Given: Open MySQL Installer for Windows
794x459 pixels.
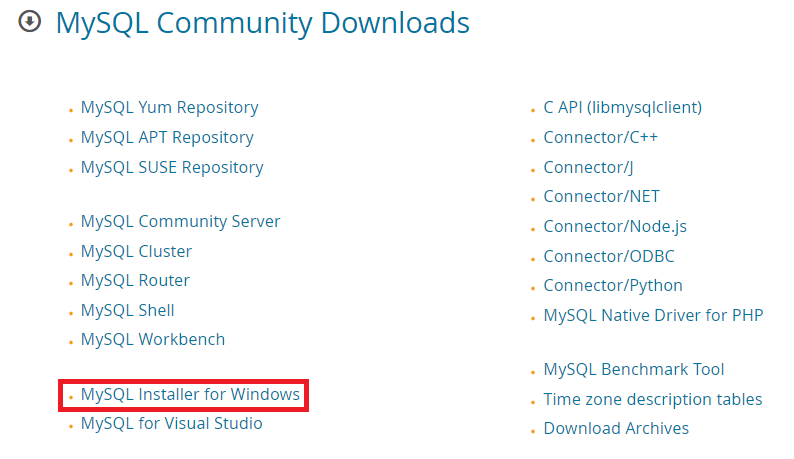Looking at the screenshot, I should [190, 394].
